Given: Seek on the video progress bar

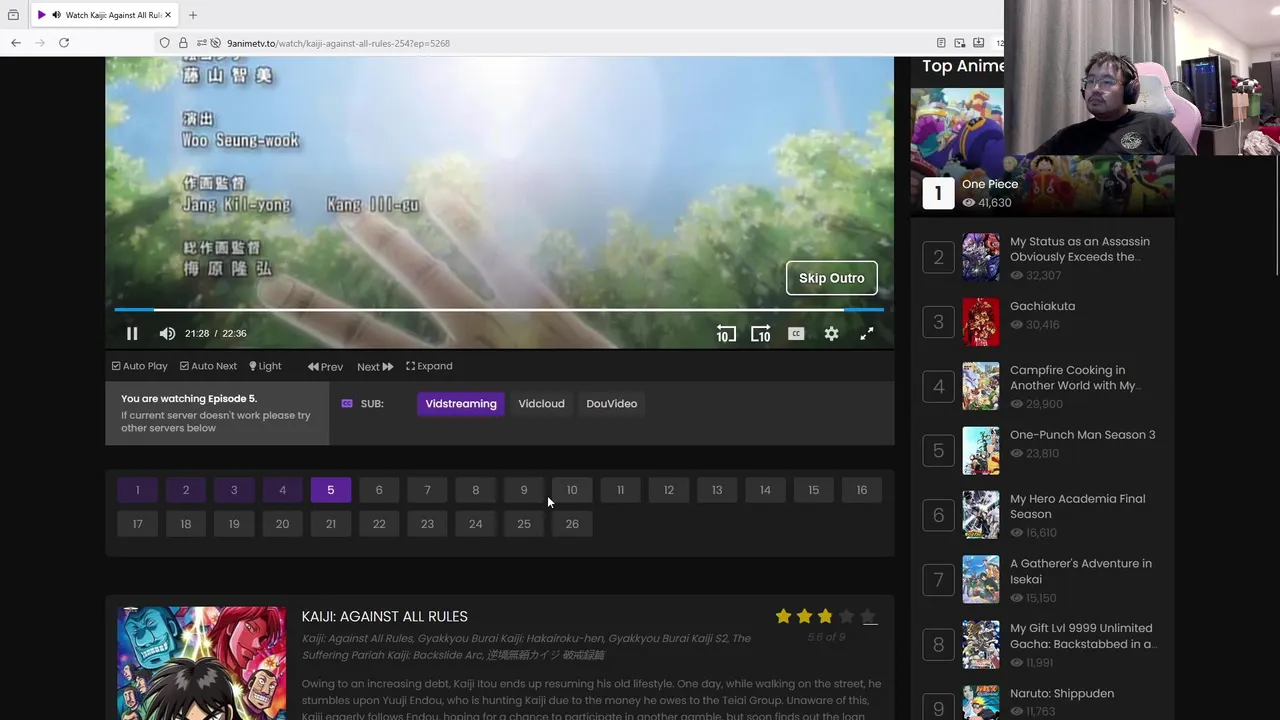Looking at the screenshot, I should (x=499, y=310).
